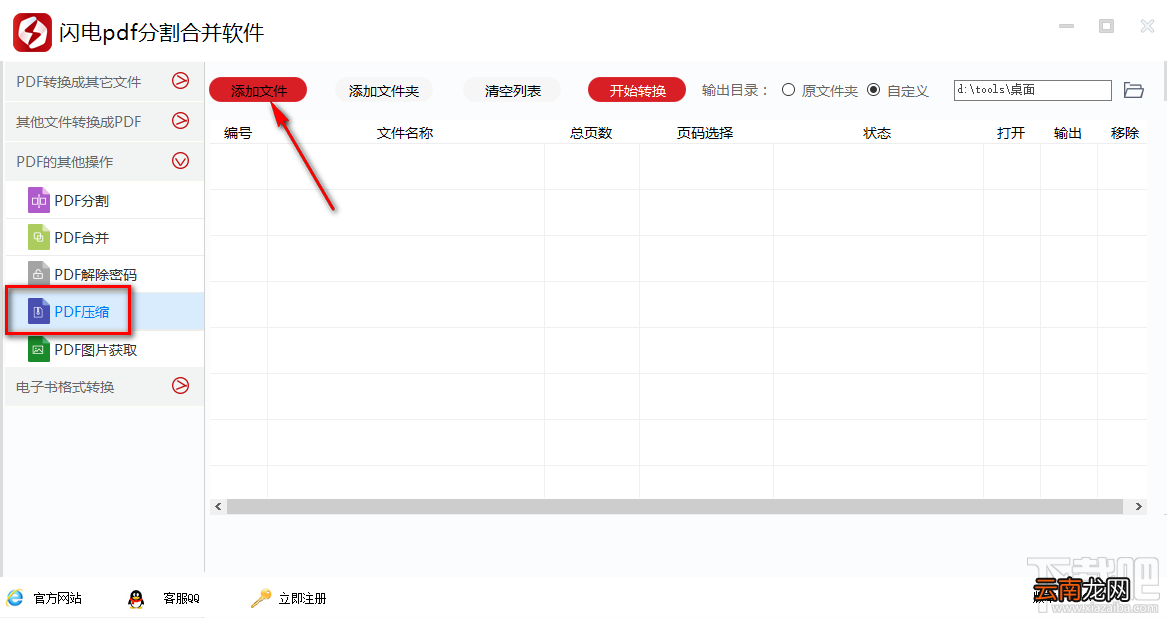Click the PDF合并 green icon
The height and width of the screenshot is (618, 1167).
[39, 238]
